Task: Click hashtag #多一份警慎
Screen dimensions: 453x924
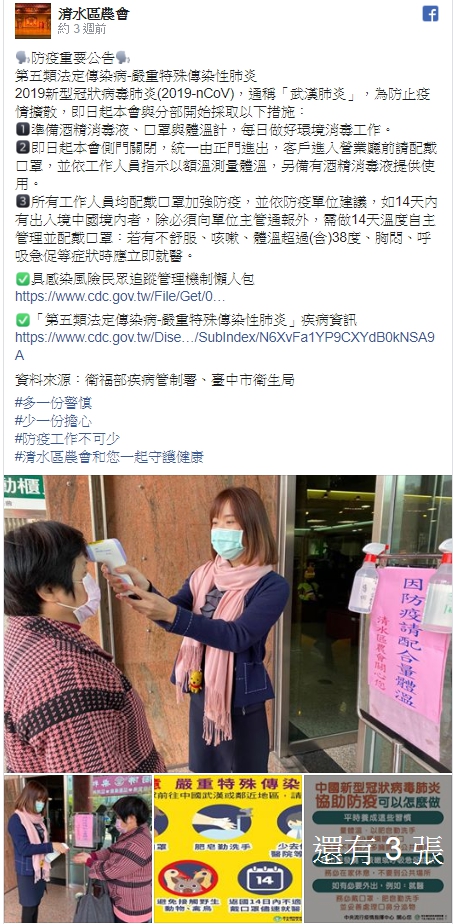Action: tap(53, 403)
